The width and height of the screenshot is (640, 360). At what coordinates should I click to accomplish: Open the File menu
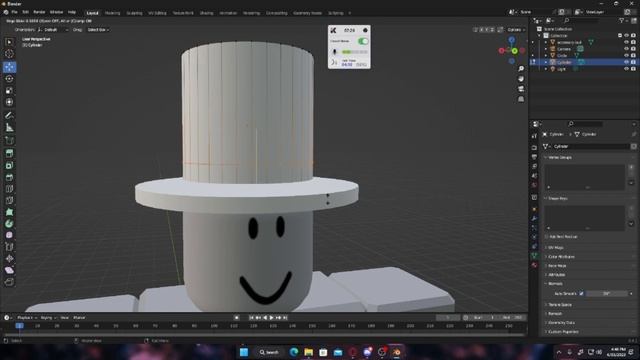[x=14, y=12]
